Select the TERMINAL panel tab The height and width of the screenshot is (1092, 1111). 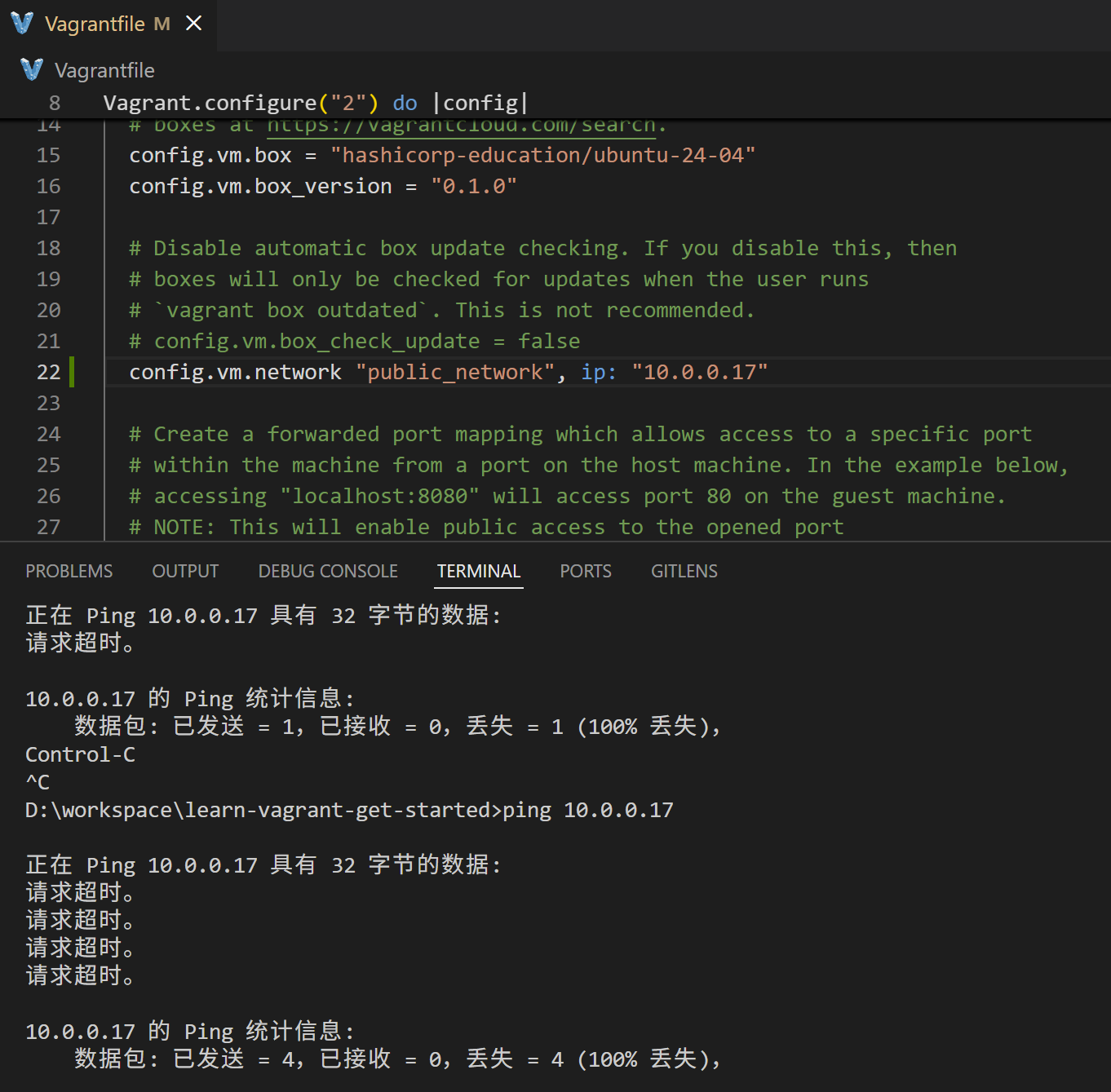tap(479, 571)
